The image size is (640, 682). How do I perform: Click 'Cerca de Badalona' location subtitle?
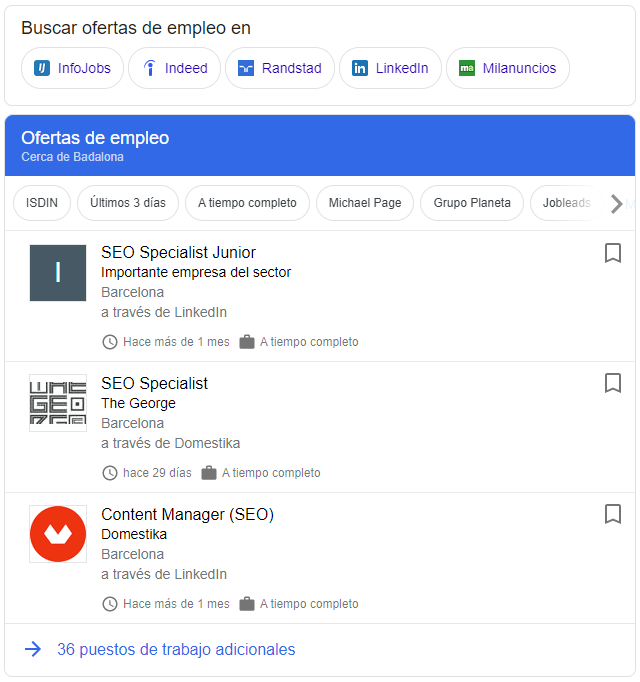tap(72, 157)
